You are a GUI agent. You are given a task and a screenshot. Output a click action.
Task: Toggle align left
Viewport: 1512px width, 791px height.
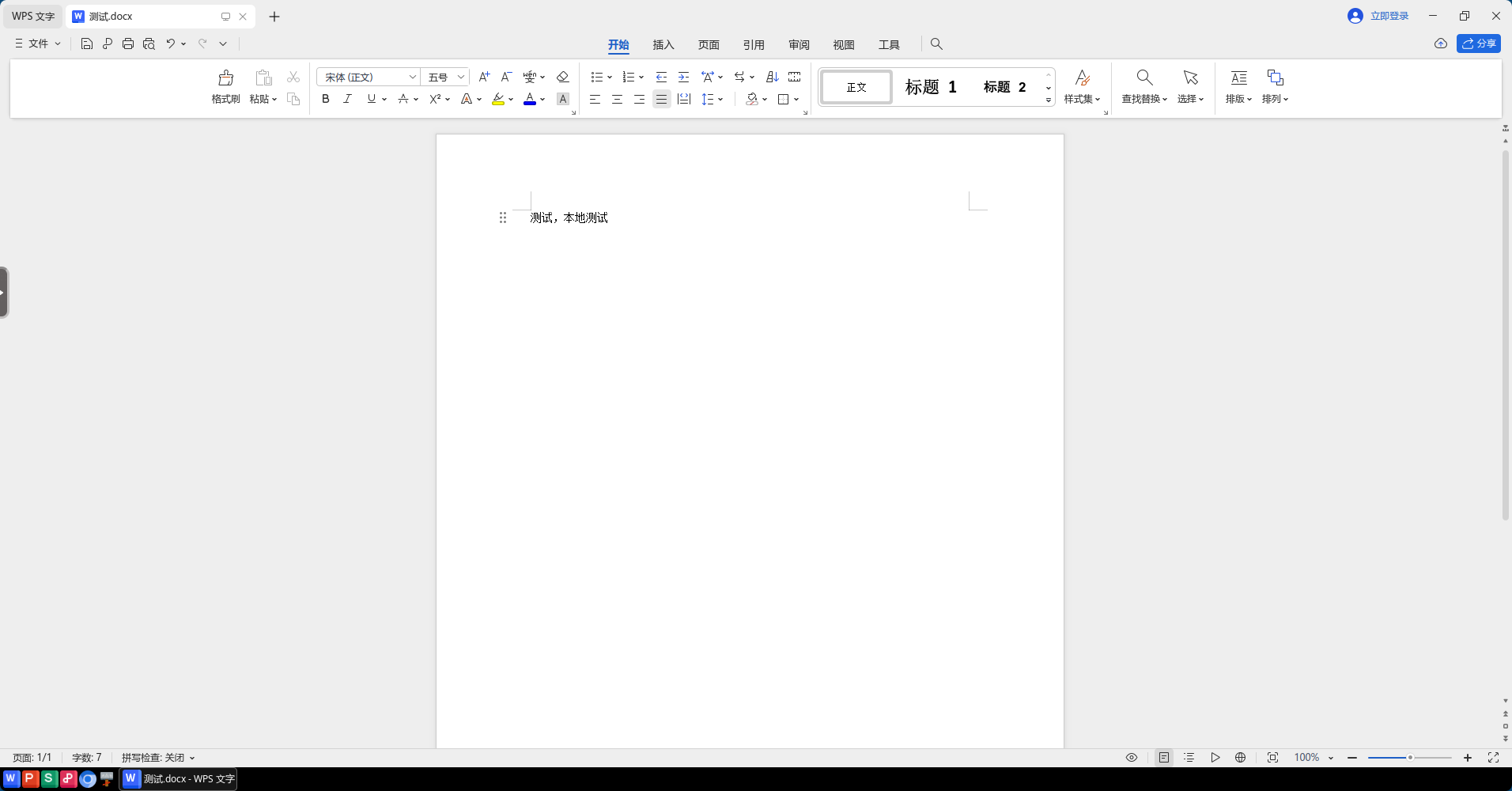[595, 99]
